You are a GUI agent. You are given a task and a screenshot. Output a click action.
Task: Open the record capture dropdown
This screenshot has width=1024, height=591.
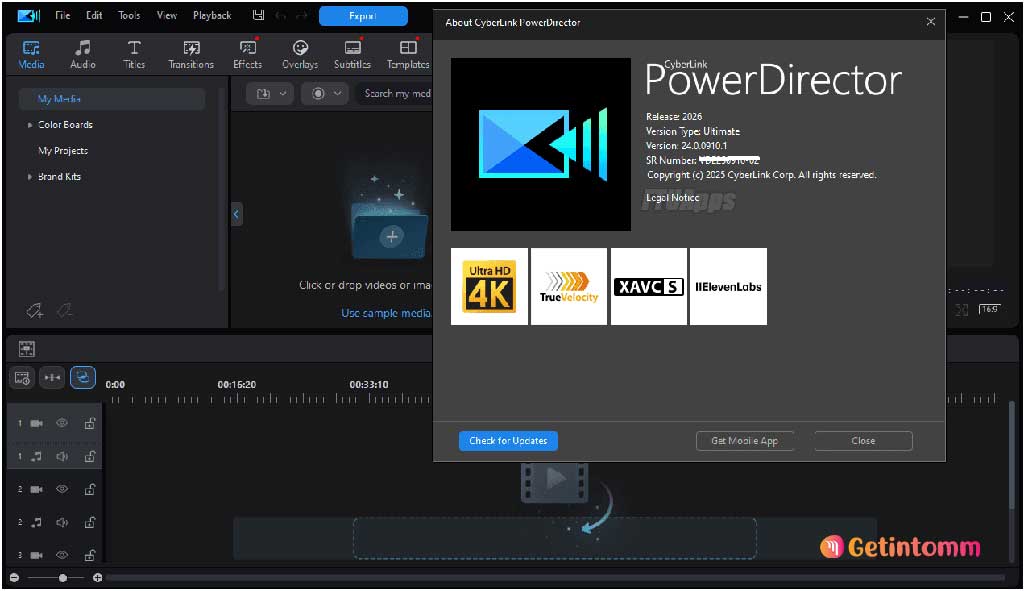pyautogui.click(x=325, y=94)
